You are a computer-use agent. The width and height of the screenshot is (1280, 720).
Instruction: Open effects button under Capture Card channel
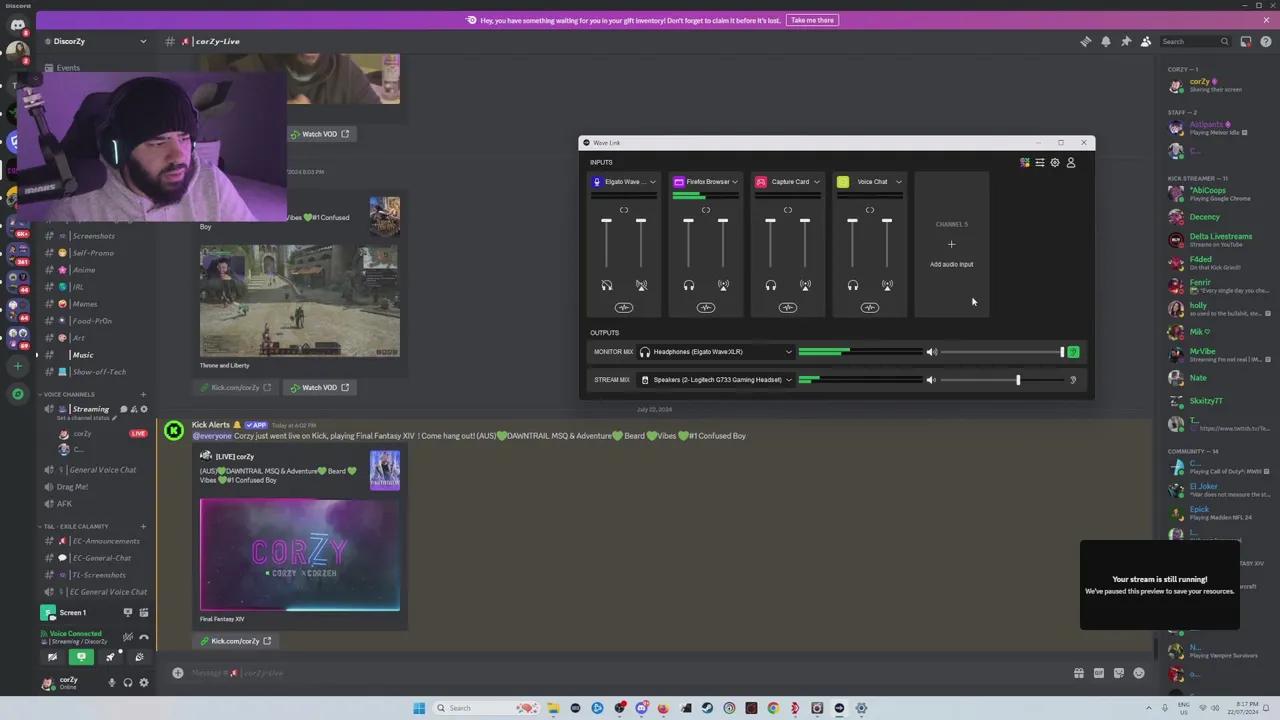tap(788, 307)
